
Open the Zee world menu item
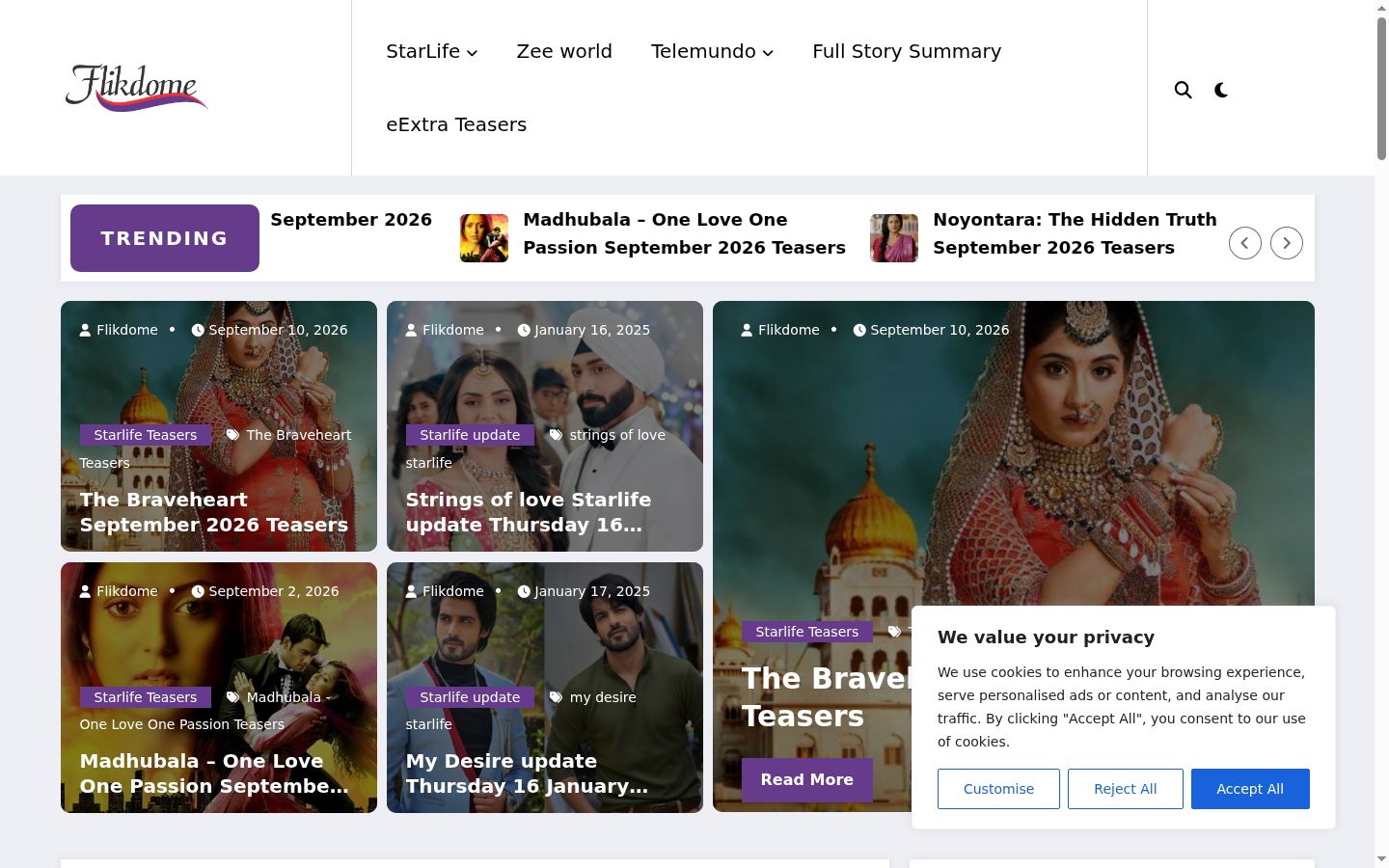pos(564,51)
